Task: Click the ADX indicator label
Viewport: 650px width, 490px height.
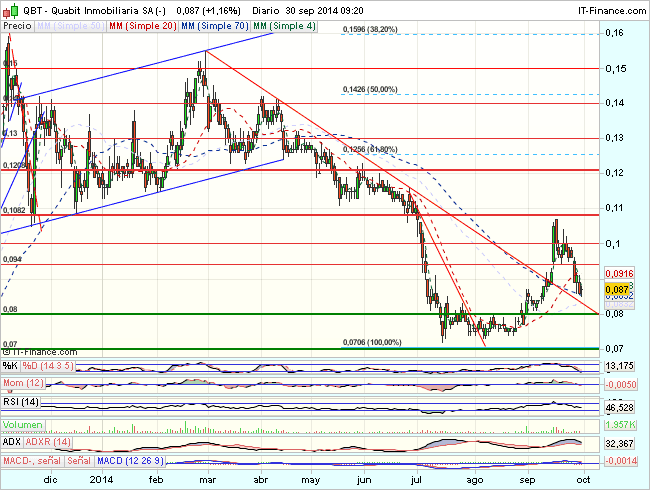Action: pos(12,442)
